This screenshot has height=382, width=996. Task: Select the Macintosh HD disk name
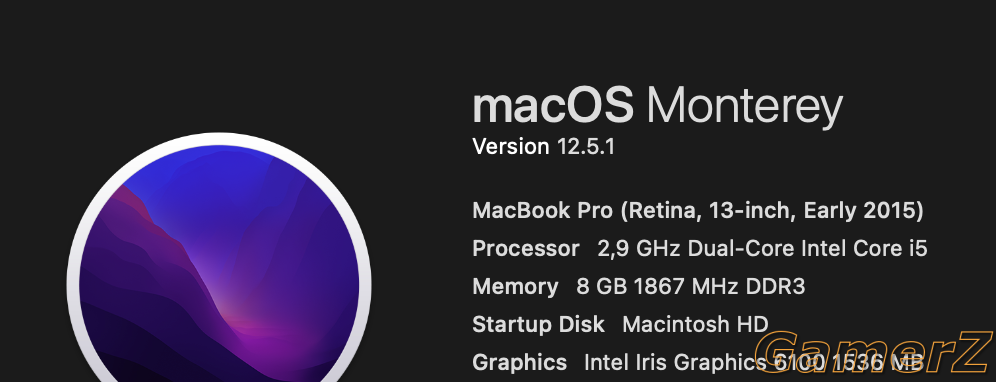696,325
